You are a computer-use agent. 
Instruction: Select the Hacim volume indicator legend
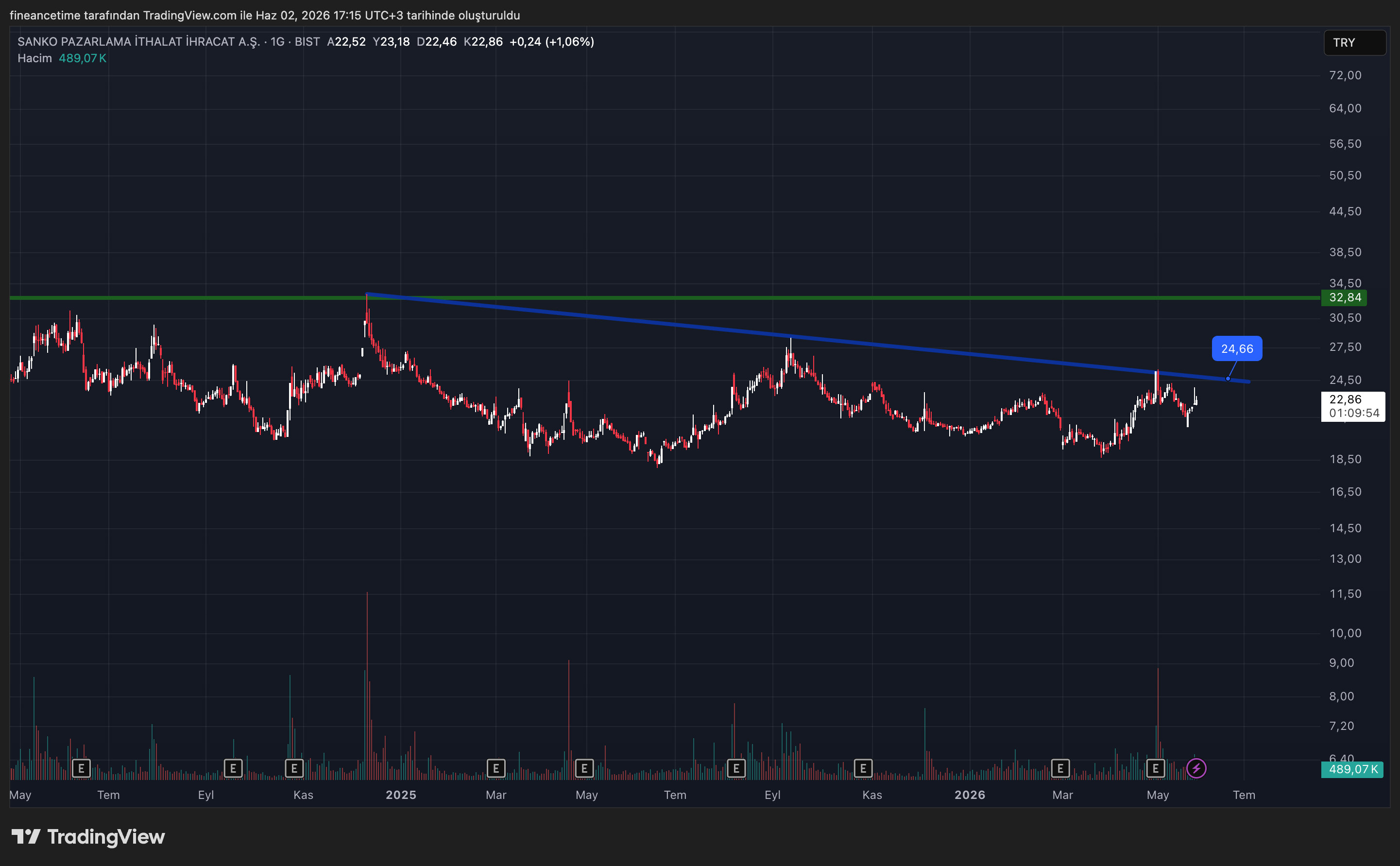pos(62,58)
